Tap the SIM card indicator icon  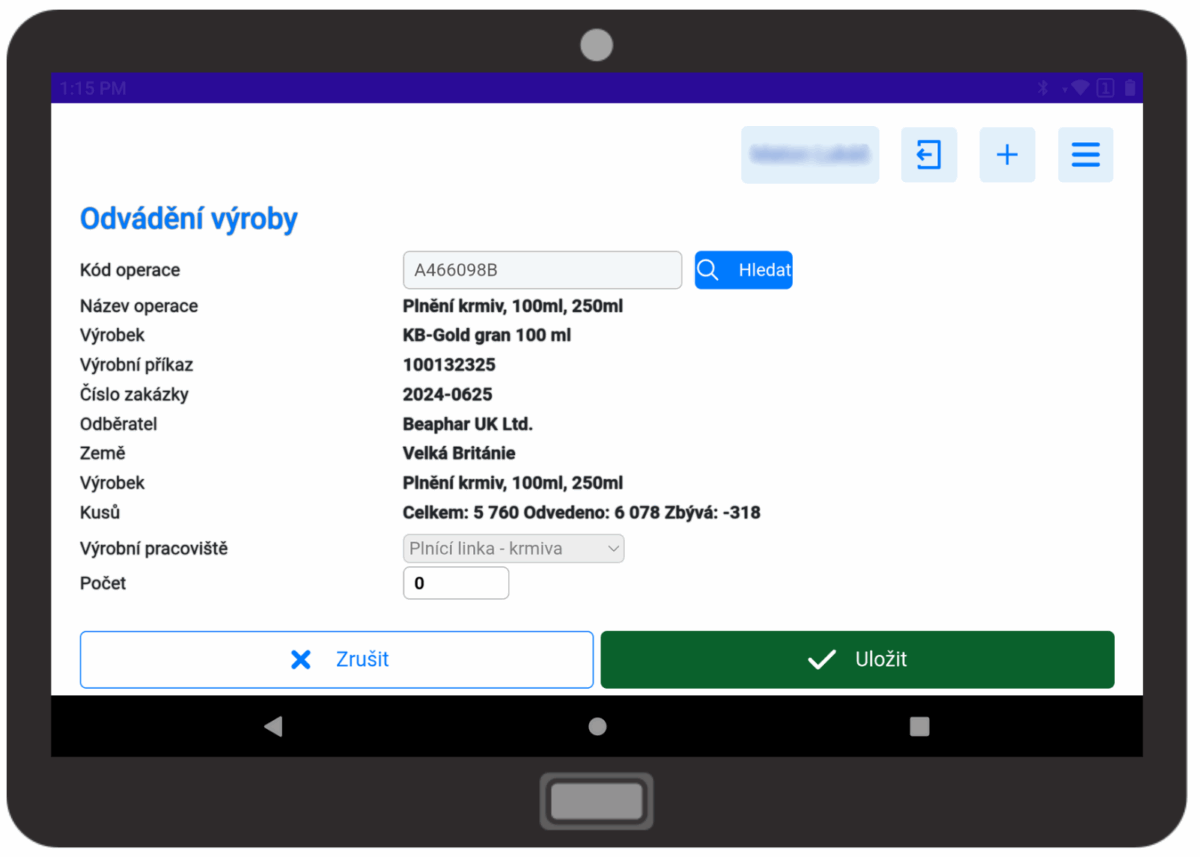click(x=1105, y=88)
